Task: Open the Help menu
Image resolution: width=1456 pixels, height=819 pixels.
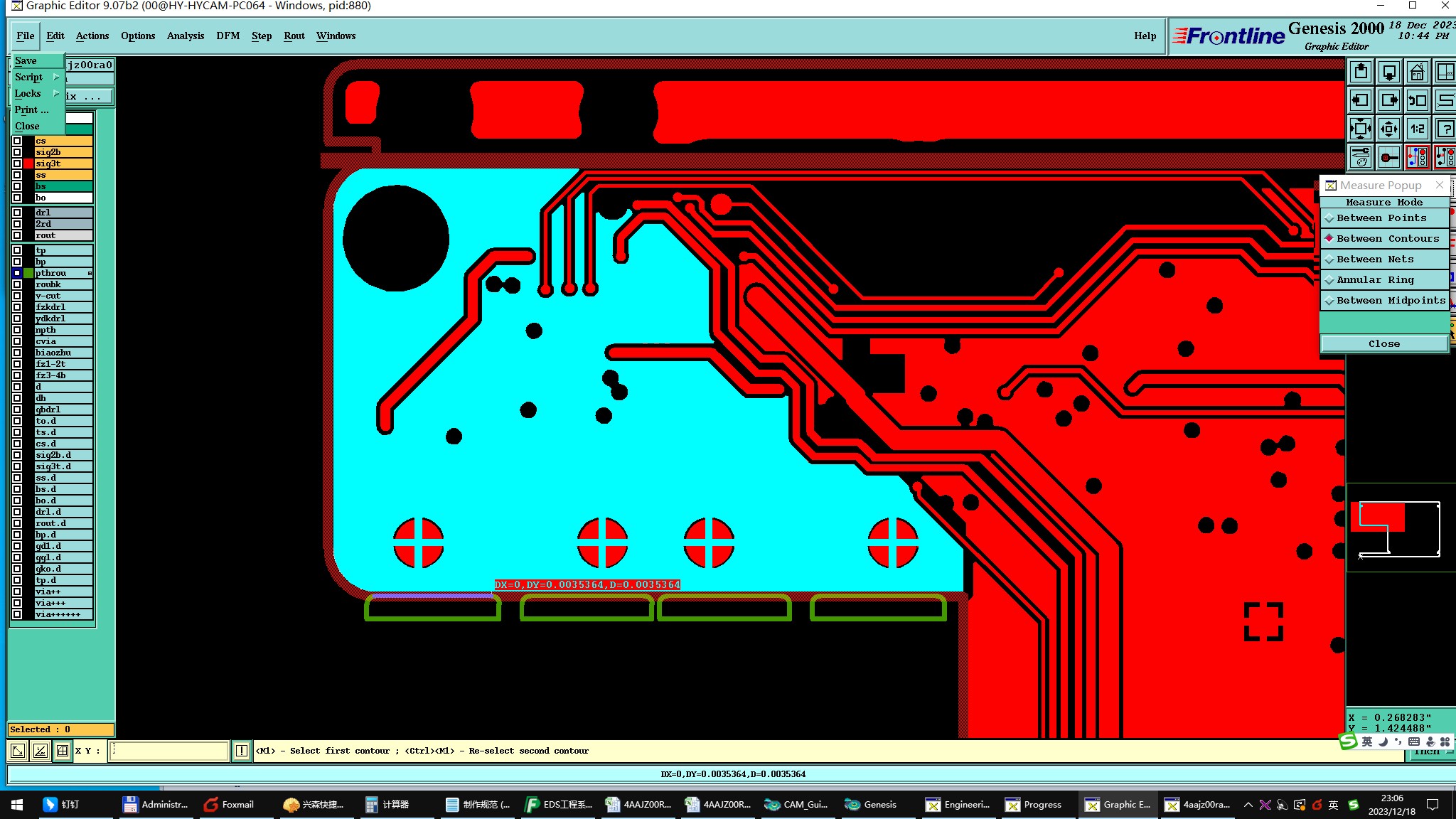Action: [1145, 36]
